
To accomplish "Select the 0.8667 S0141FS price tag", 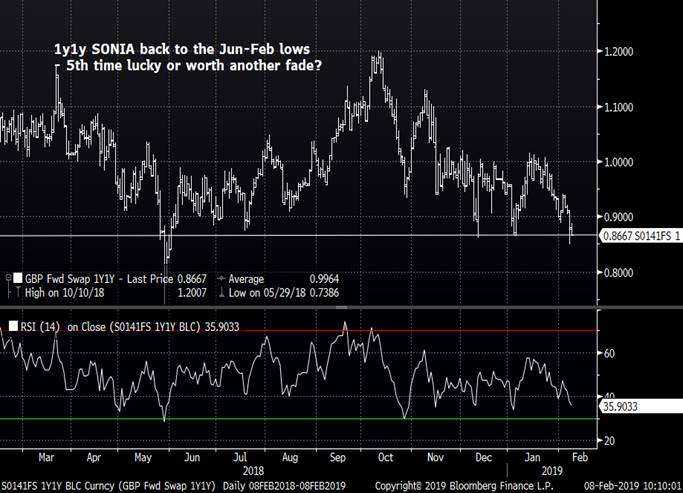I will (640, 236).
